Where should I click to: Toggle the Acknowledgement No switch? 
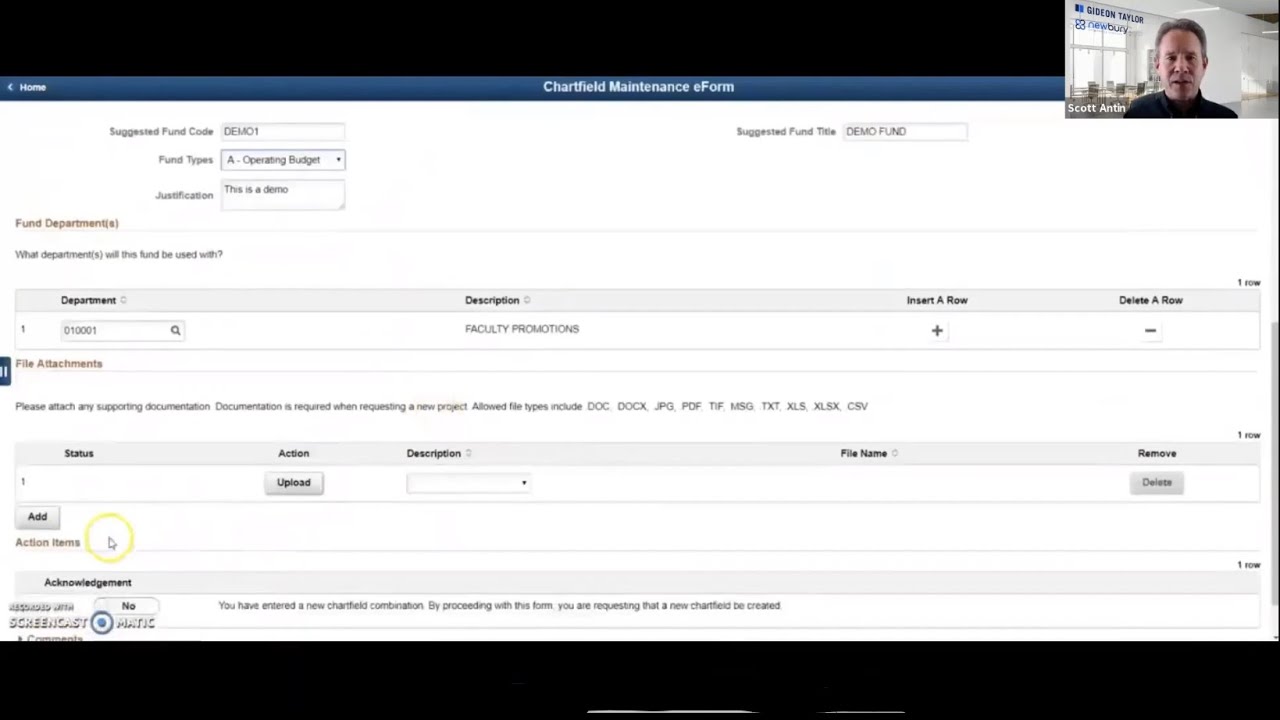click(128, 606)
